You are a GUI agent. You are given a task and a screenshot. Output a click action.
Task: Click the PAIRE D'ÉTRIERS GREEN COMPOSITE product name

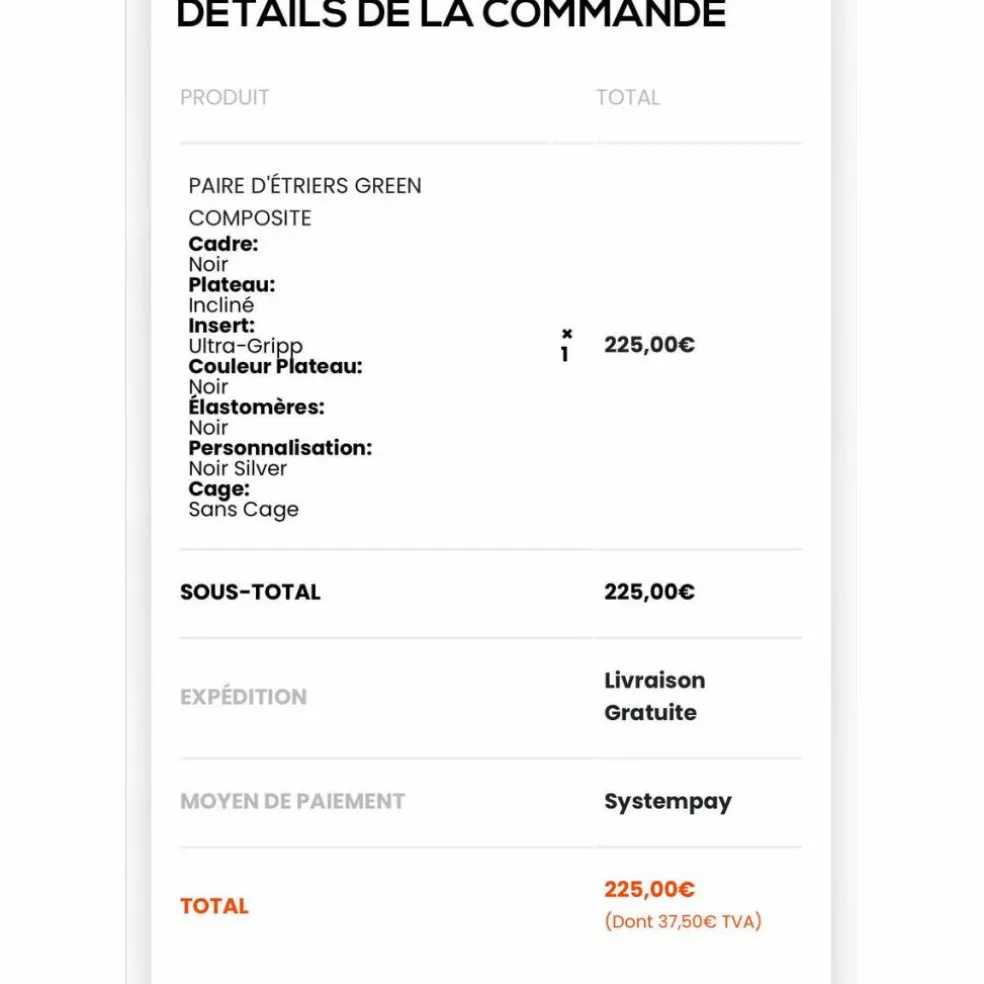pos(305,201)
